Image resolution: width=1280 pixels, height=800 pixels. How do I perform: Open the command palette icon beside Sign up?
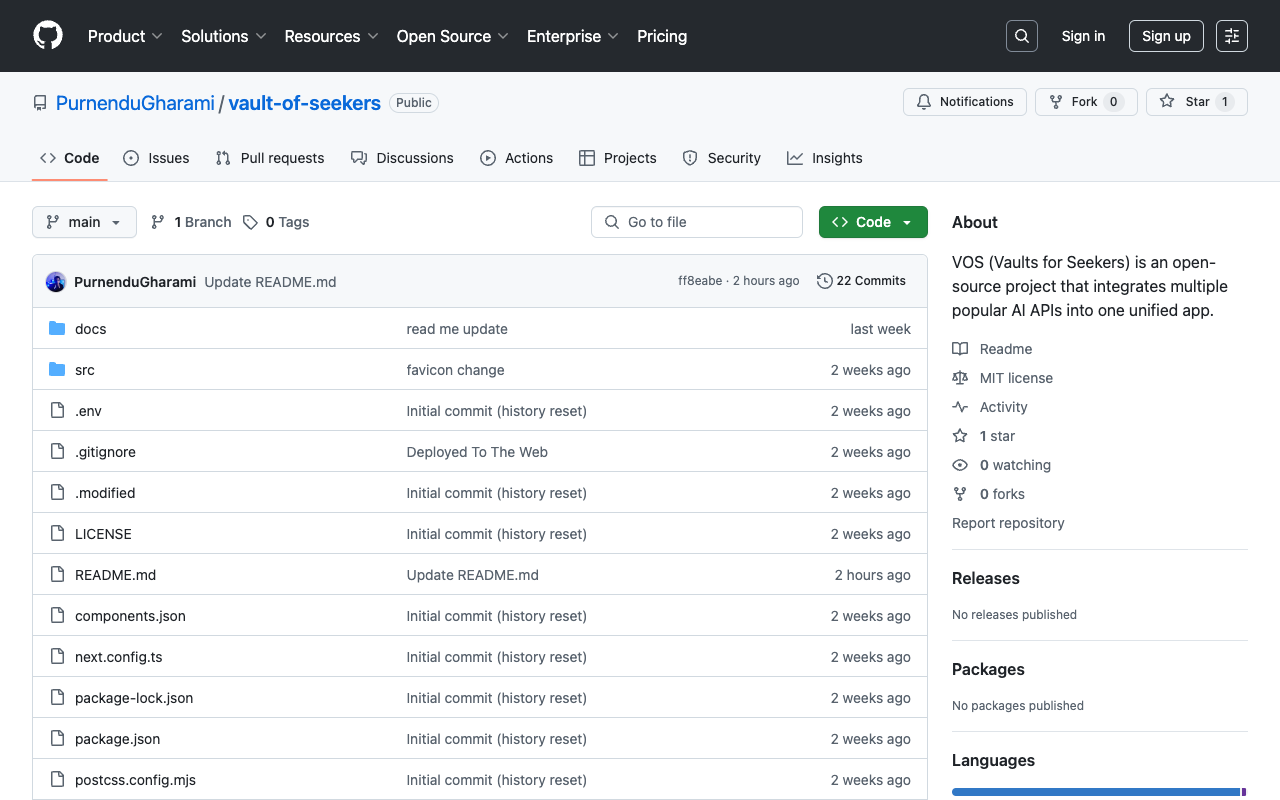(1231, 35)
